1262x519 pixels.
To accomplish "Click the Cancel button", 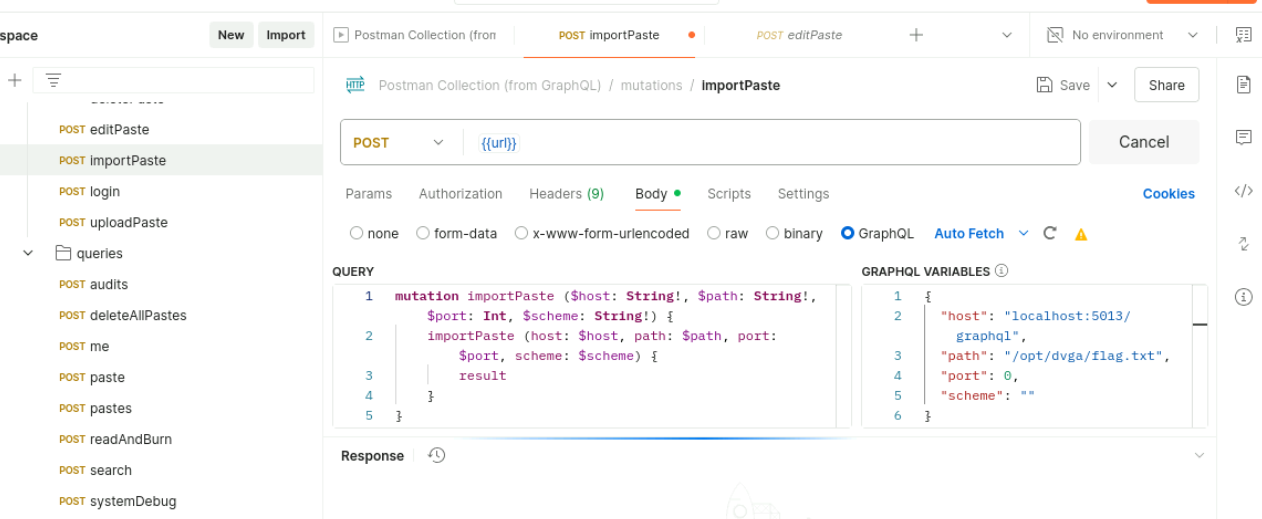I will 1143,142.
